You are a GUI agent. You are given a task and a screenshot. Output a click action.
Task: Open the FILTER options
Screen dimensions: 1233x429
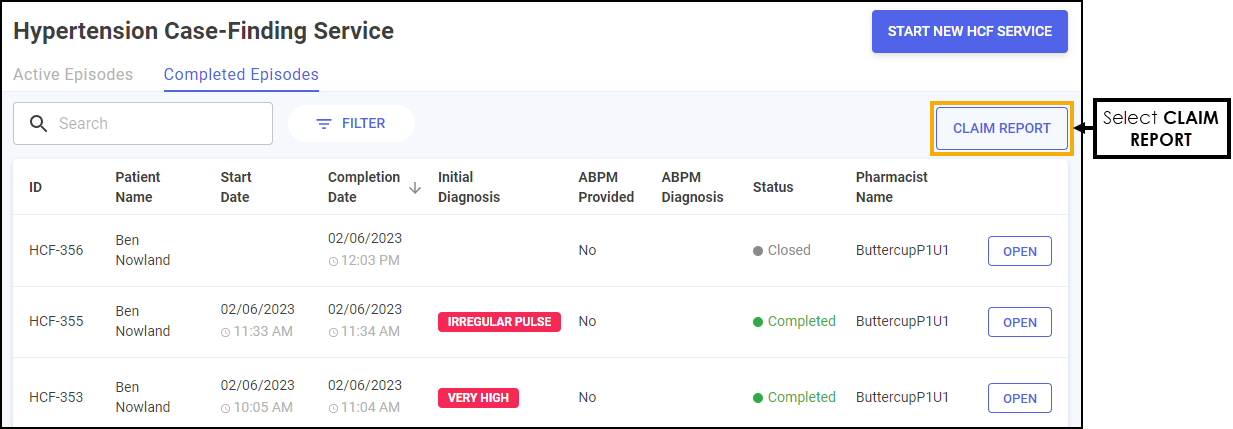(x=351, y=124)
